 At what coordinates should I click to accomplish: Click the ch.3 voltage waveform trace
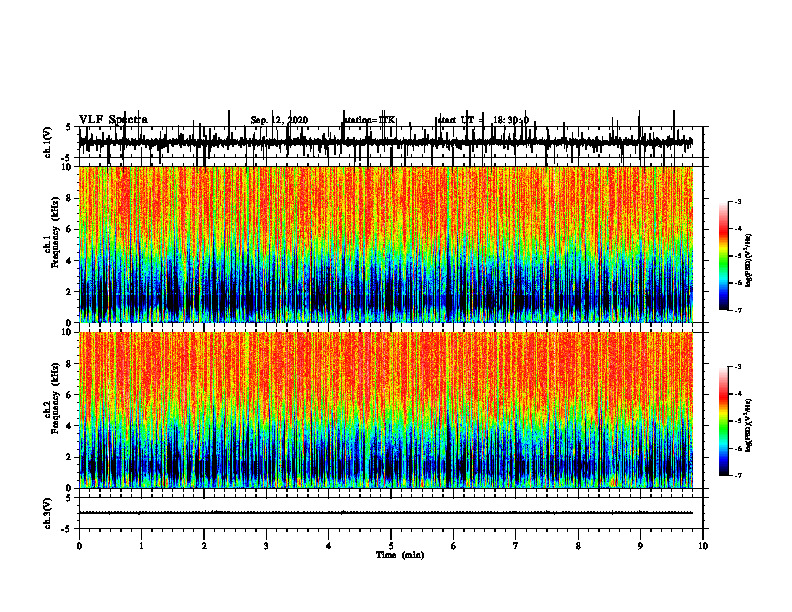click(x=386, y=513)
